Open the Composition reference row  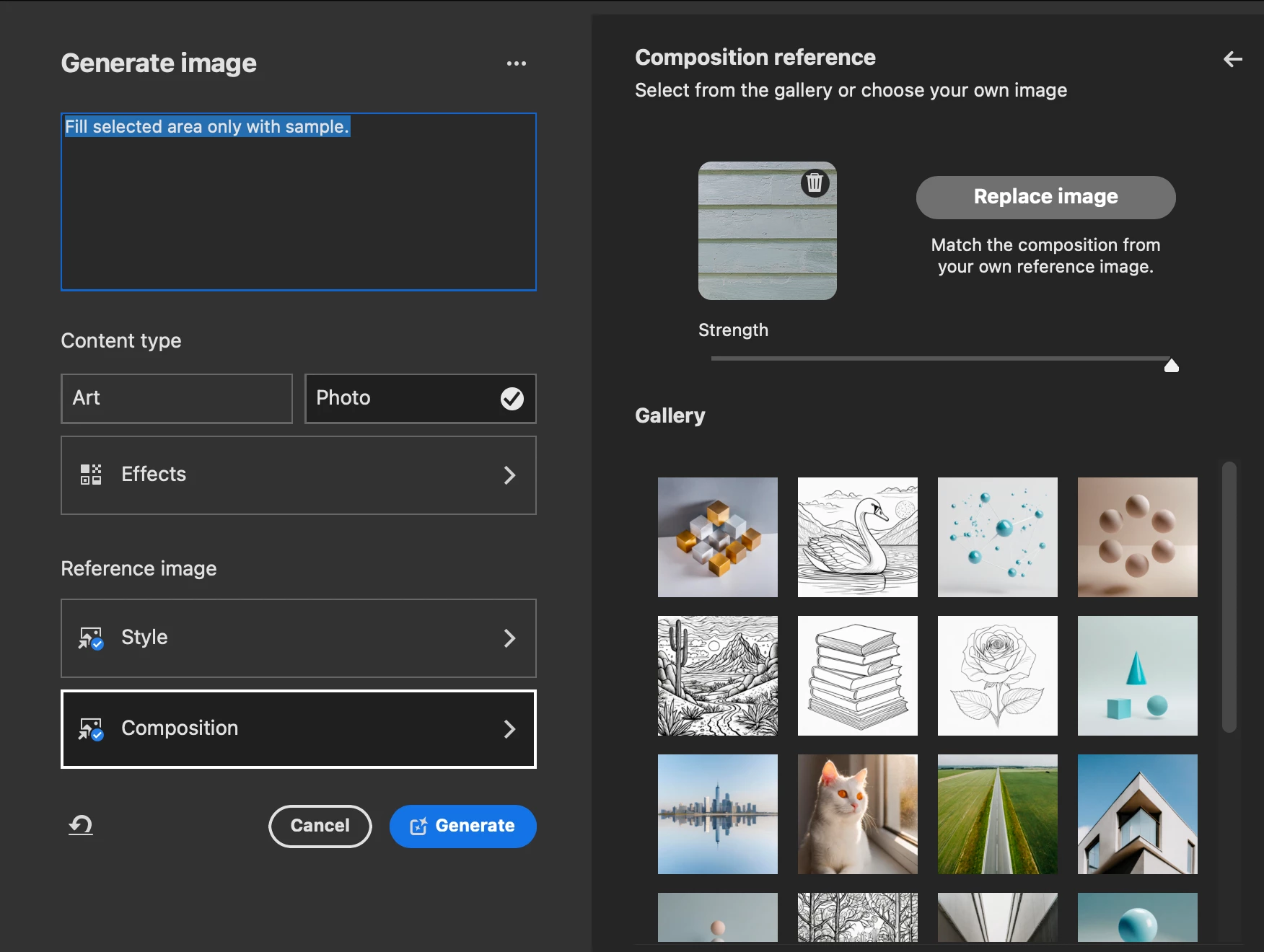point(299,729)
